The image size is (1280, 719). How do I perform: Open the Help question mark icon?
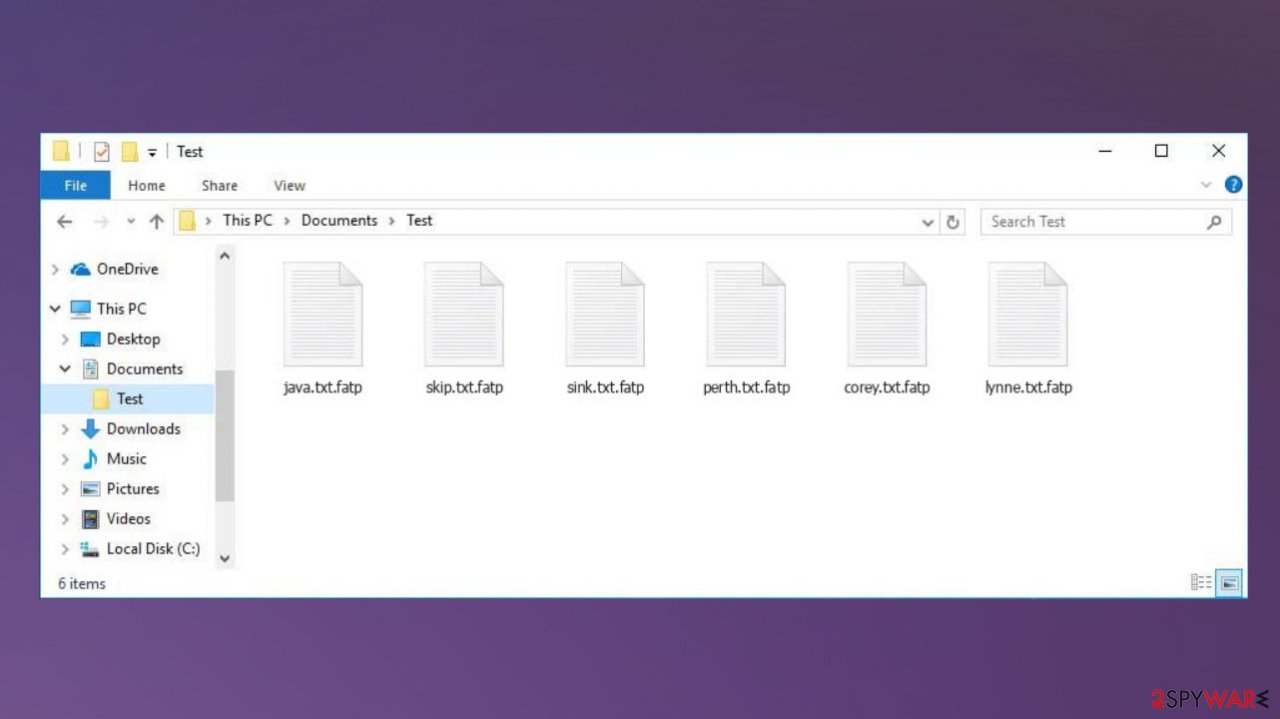pos(1233,184)
